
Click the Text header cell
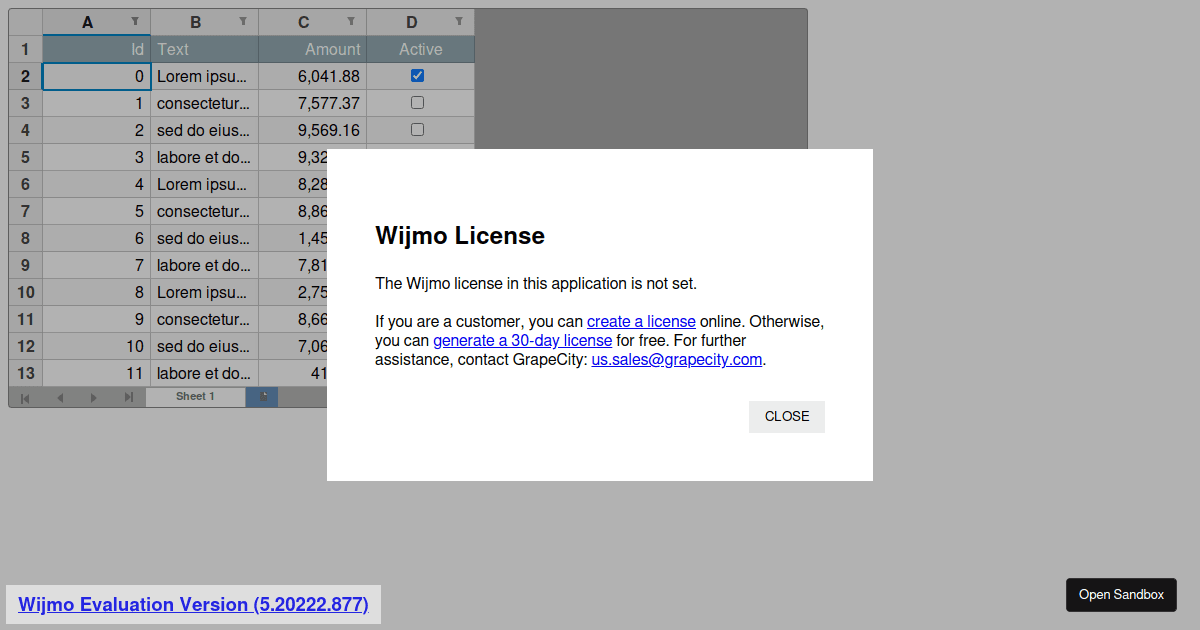205,49
